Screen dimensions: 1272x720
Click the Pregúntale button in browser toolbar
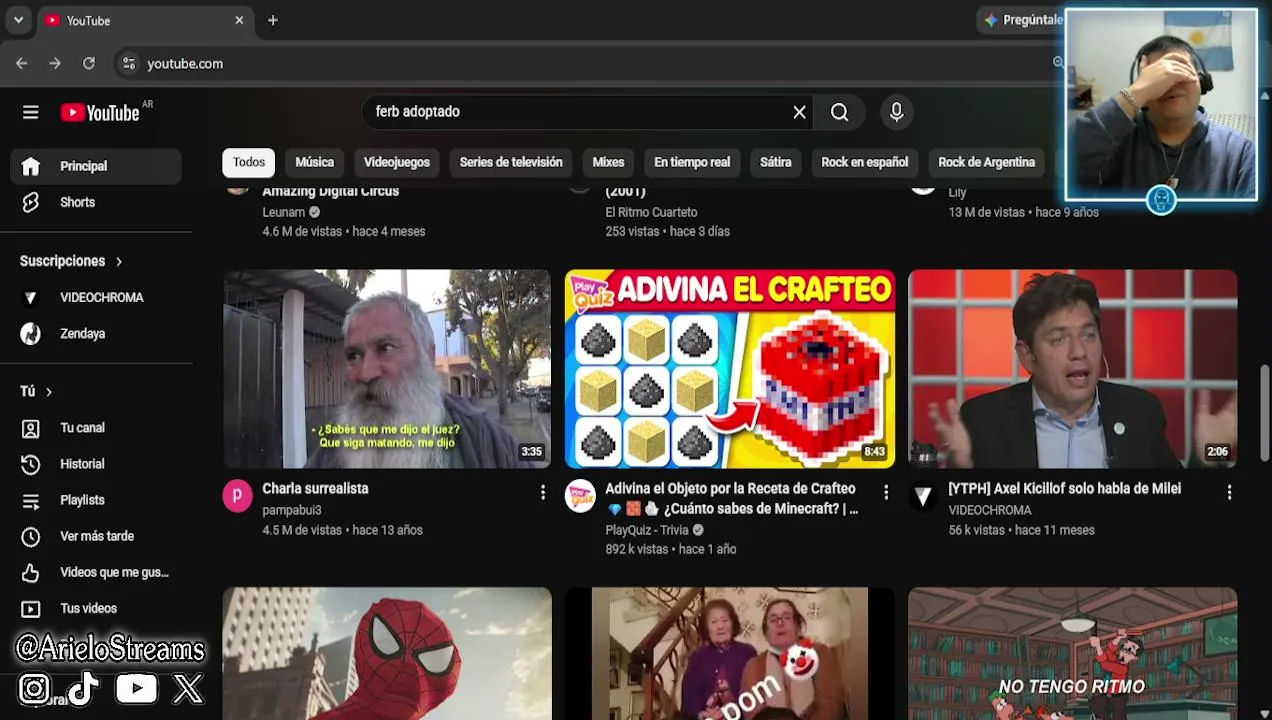click(x=1022, y=20)
